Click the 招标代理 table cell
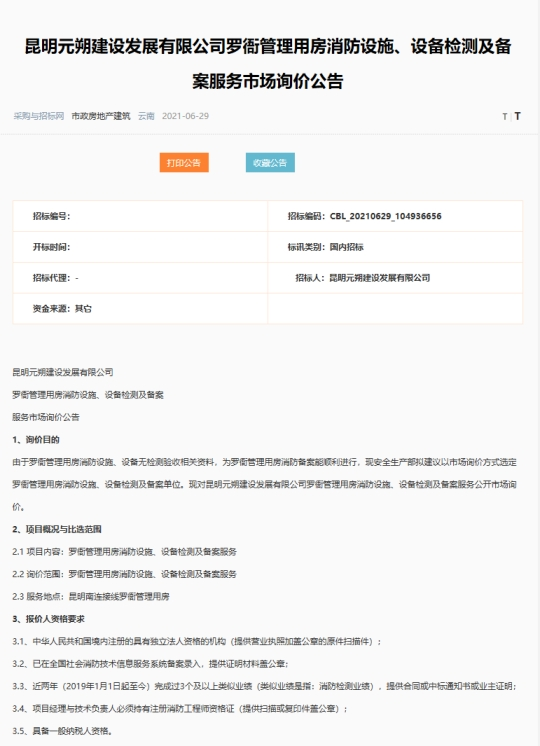 coord(140,278)
